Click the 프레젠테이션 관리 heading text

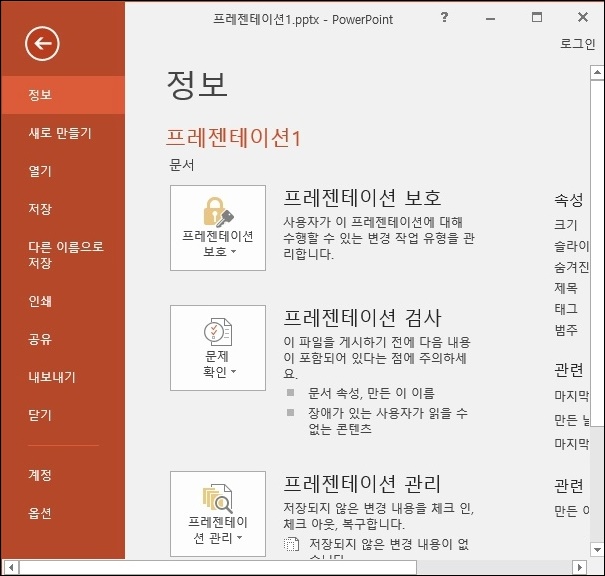tap(362, 484)
